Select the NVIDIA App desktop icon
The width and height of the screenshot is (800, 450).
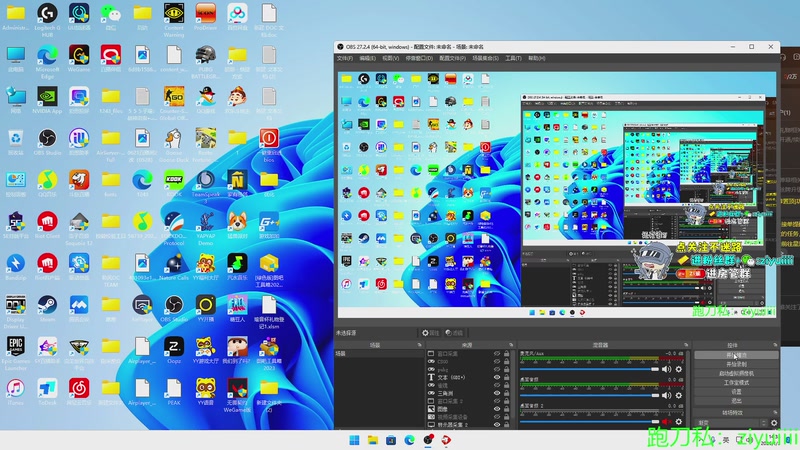[x=47, y=100]
